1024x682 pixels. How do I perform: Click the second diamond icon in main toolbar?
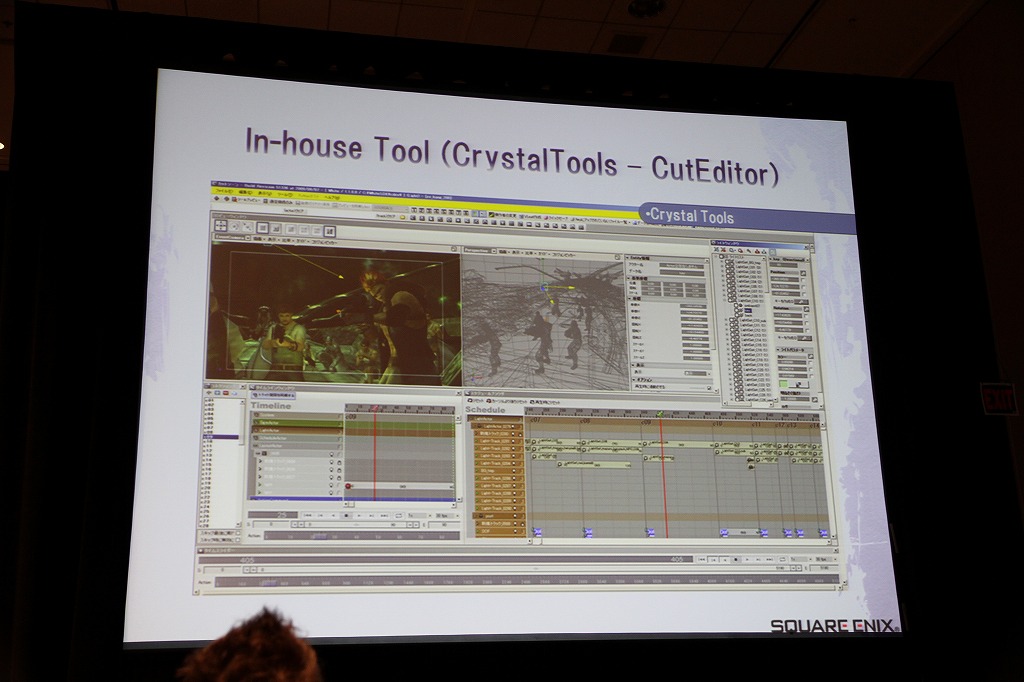[227, 199]
